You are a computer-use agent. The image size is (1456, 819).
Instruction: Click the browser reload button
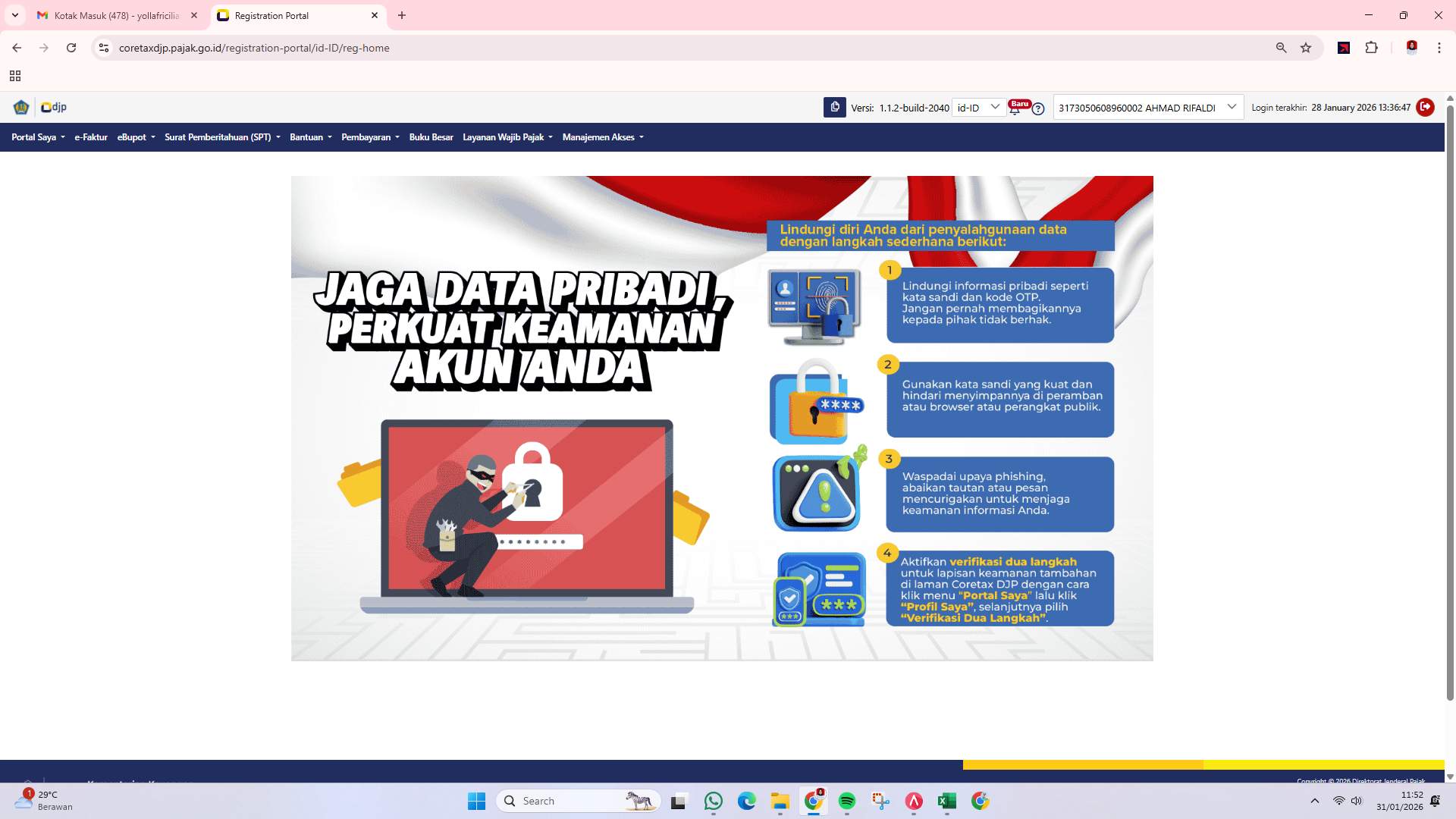tap(71, 47)
